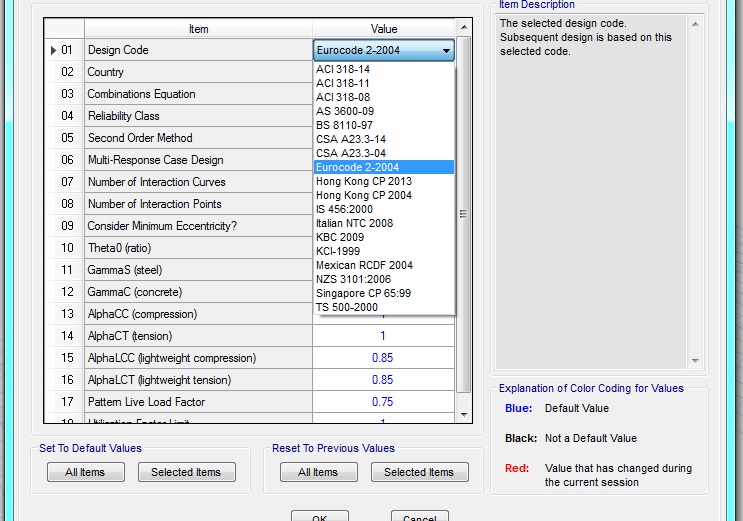Select the Second Order Method row

click(199, 138)
